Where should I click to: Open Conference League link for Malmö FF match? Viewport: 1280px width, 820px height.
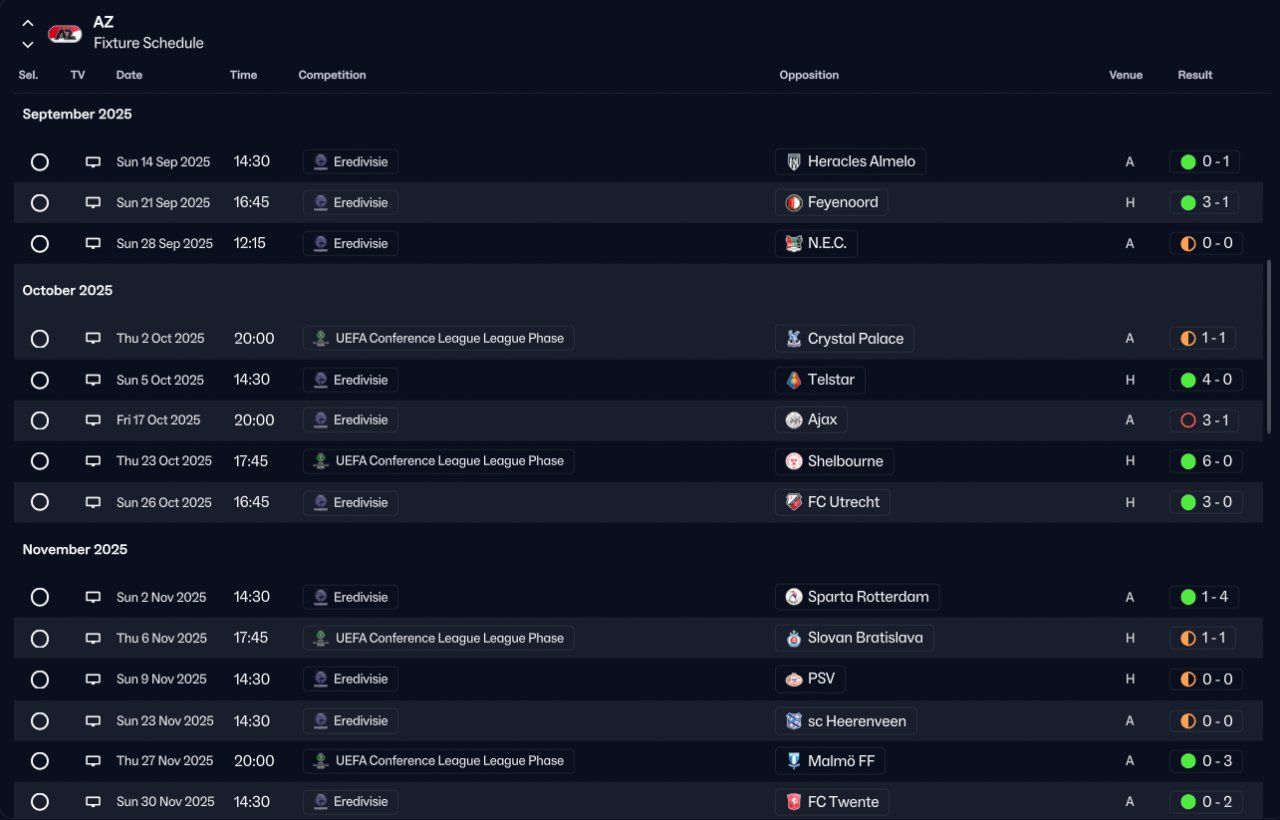(439, 761)
